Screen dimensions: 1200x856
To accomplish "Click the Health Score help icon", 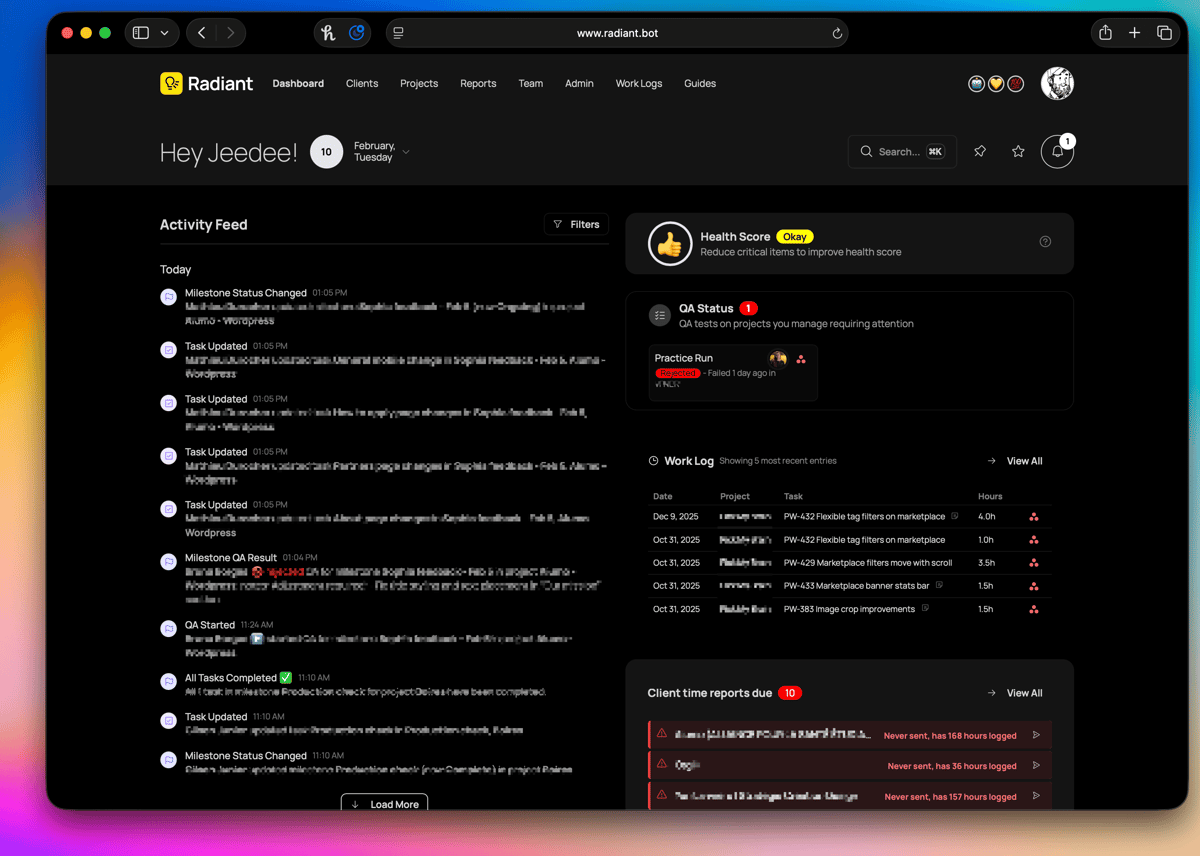I will 1045,242.
